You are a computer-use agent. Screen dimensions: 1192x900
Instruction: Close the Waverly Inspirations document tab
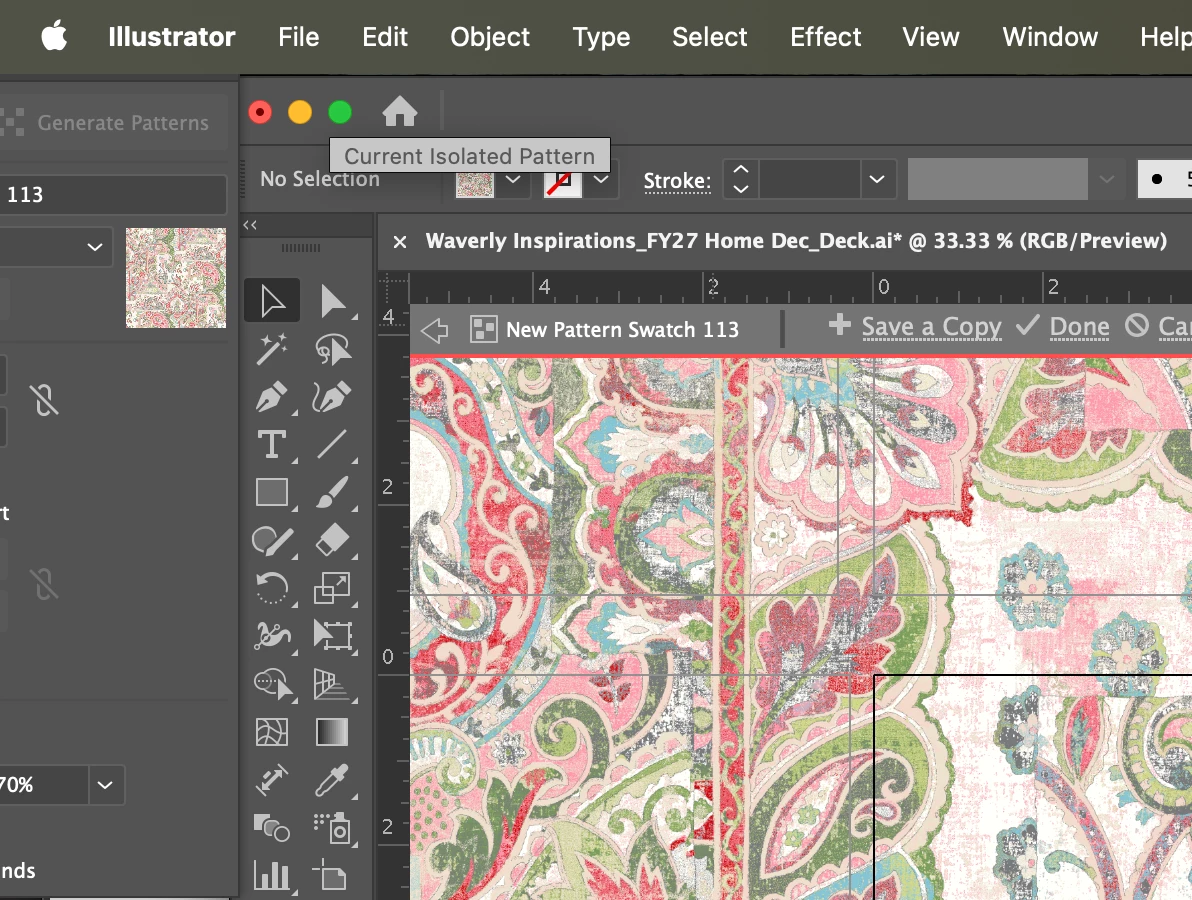(399, 242)
